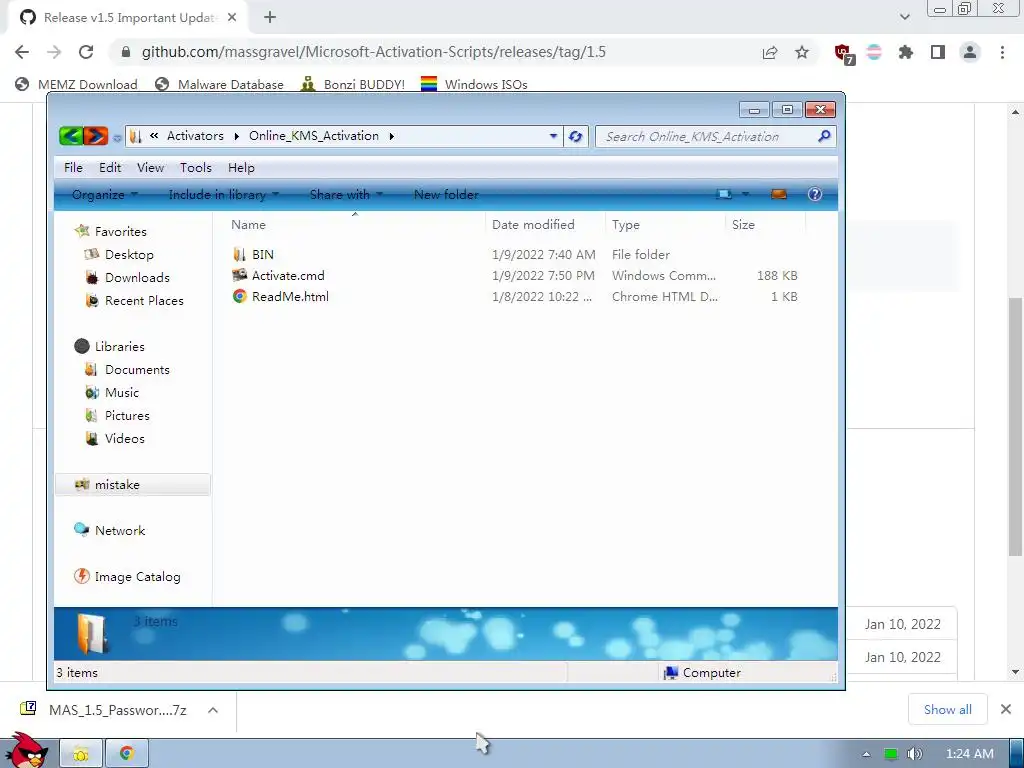The image size is (1024, 768).
Task: Reload the Chrome page
Action: [86, 52]
